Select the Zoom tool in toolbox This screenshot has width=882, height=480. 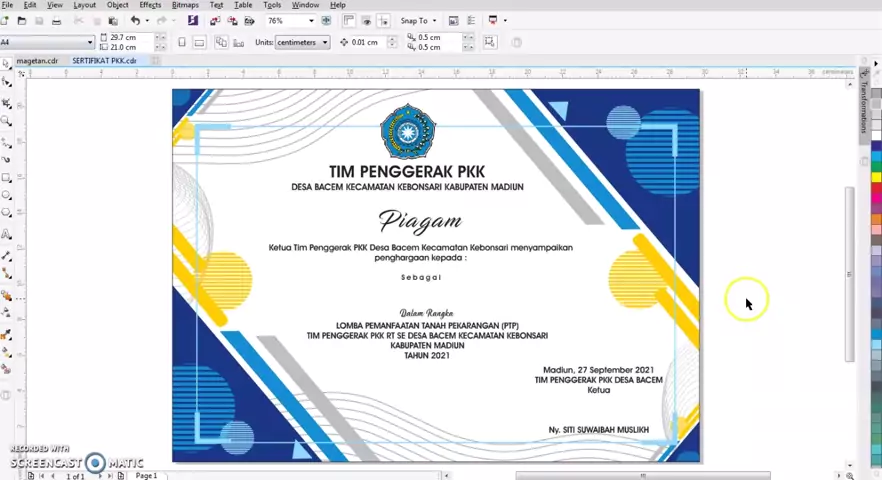[7, 121]
